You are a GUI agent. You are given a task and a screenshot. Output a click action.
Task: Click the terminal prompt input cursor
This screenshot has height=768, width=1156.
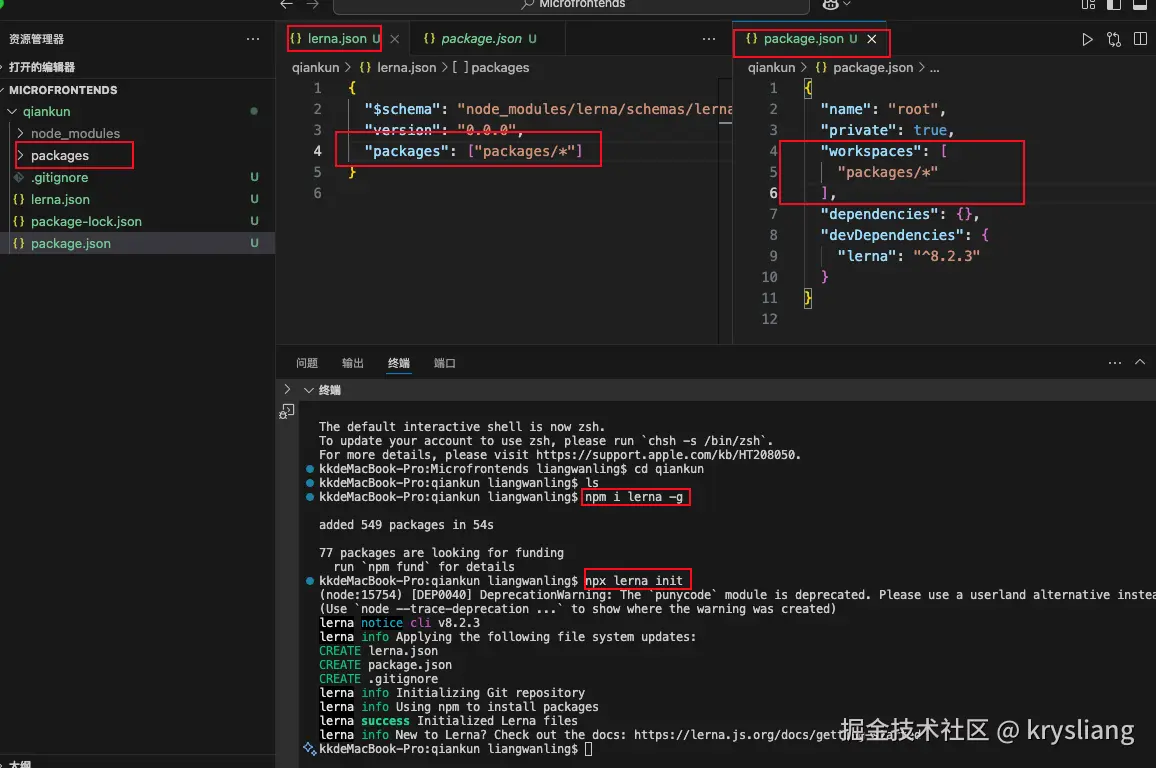(x=588, y=750)
